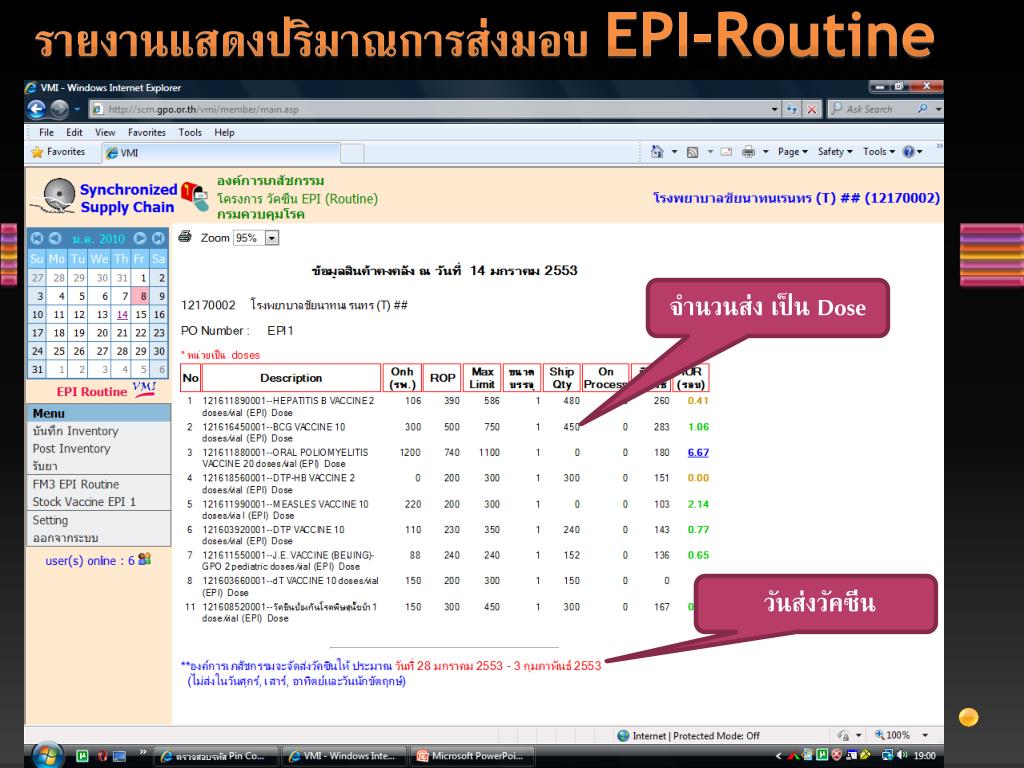Open the Tools menu in menu bar

(190, 132)
